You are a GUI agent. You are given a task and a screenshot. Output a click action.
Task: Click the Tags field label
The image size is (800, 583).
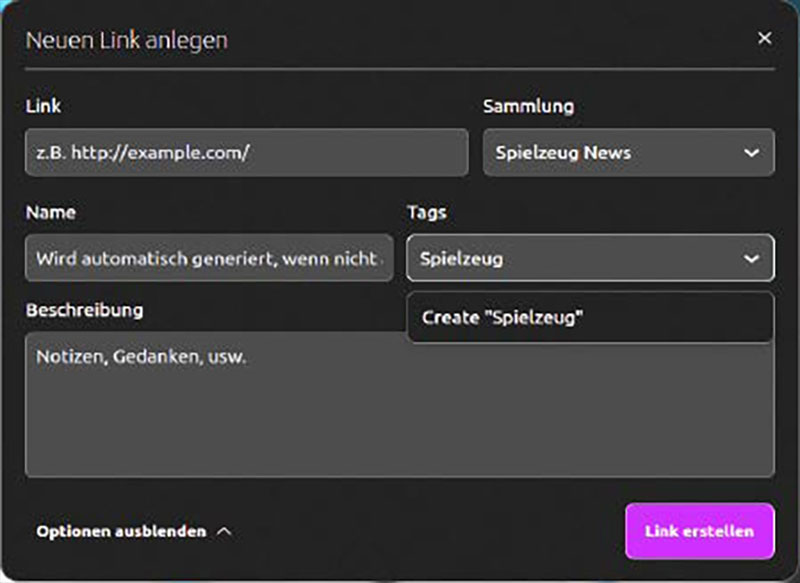(426, 212)
